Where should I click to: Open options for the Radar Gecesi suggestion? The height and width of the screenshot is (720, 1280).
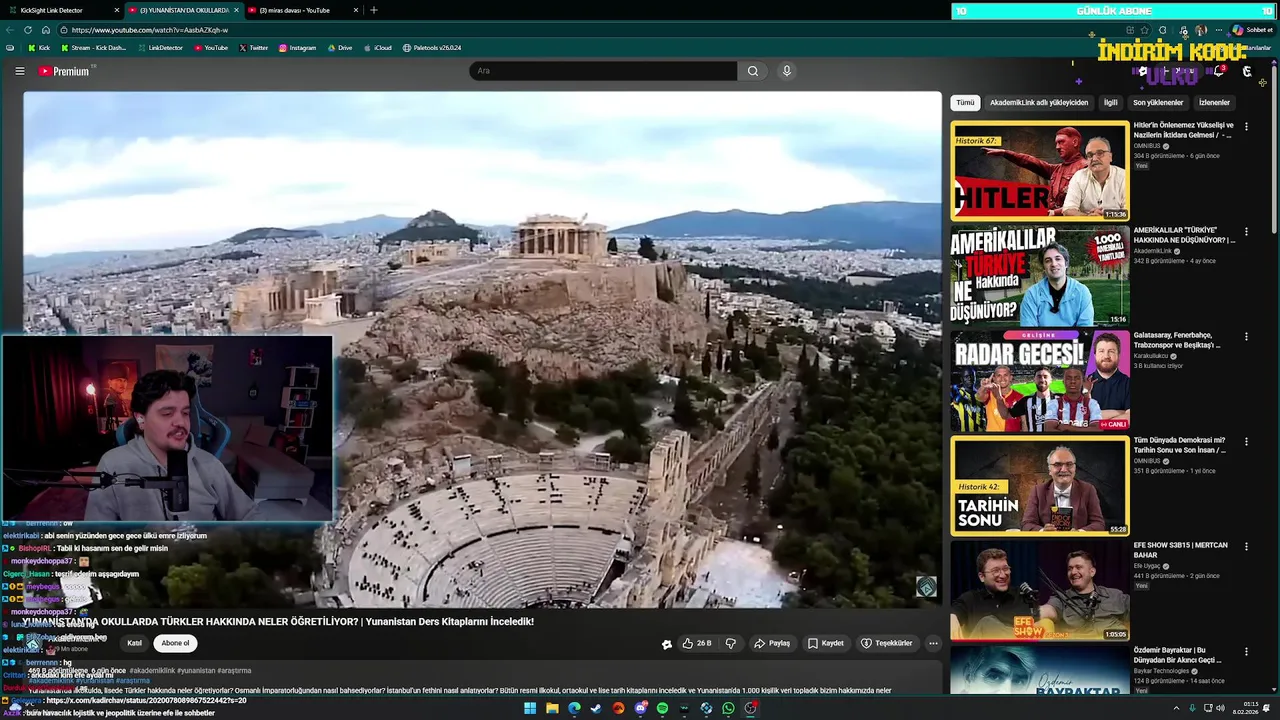(x=1246, y=337)
